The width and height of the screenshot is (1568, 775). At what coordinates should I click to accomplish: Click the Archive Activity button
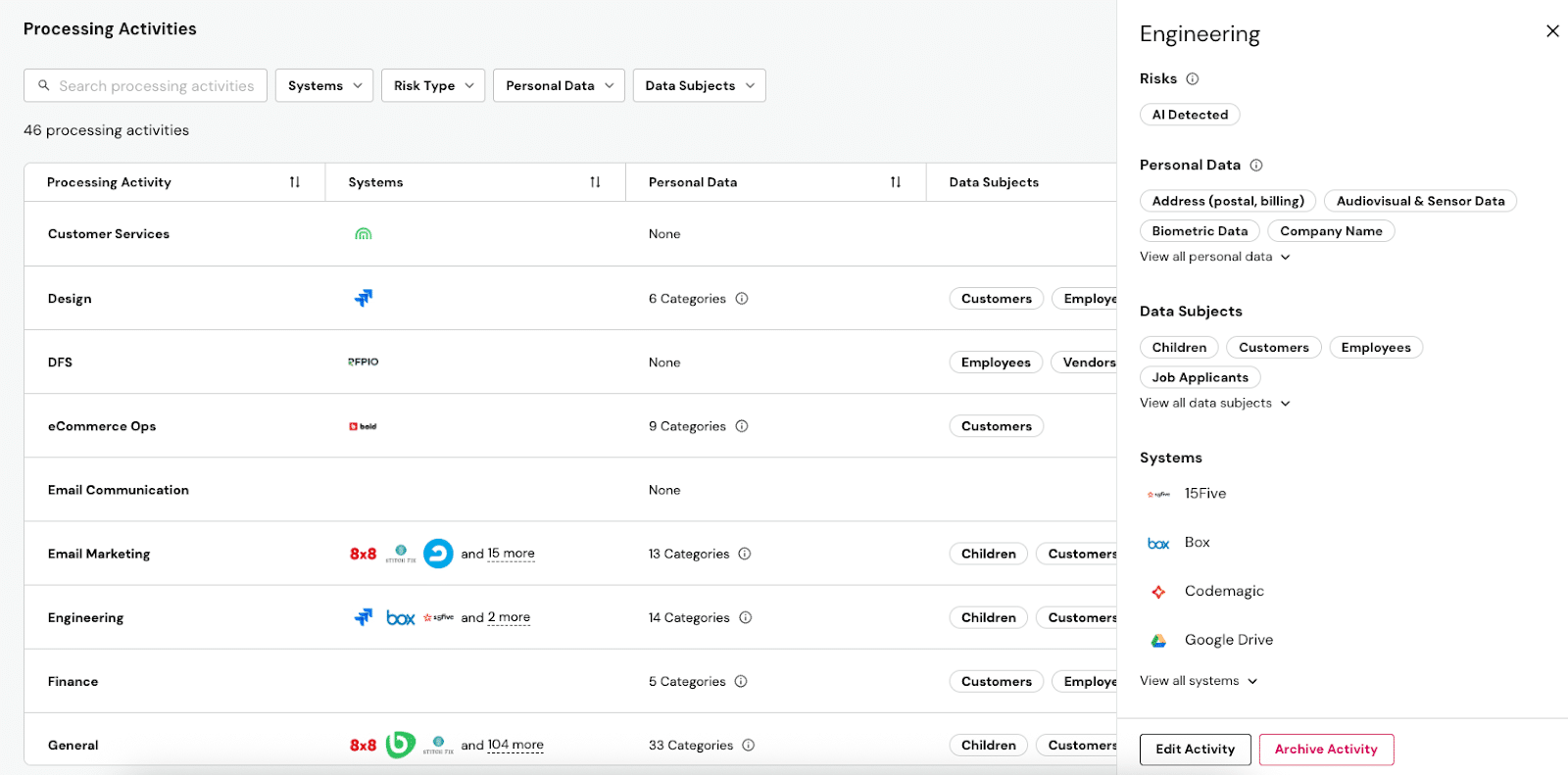[x=1326, y=750]
